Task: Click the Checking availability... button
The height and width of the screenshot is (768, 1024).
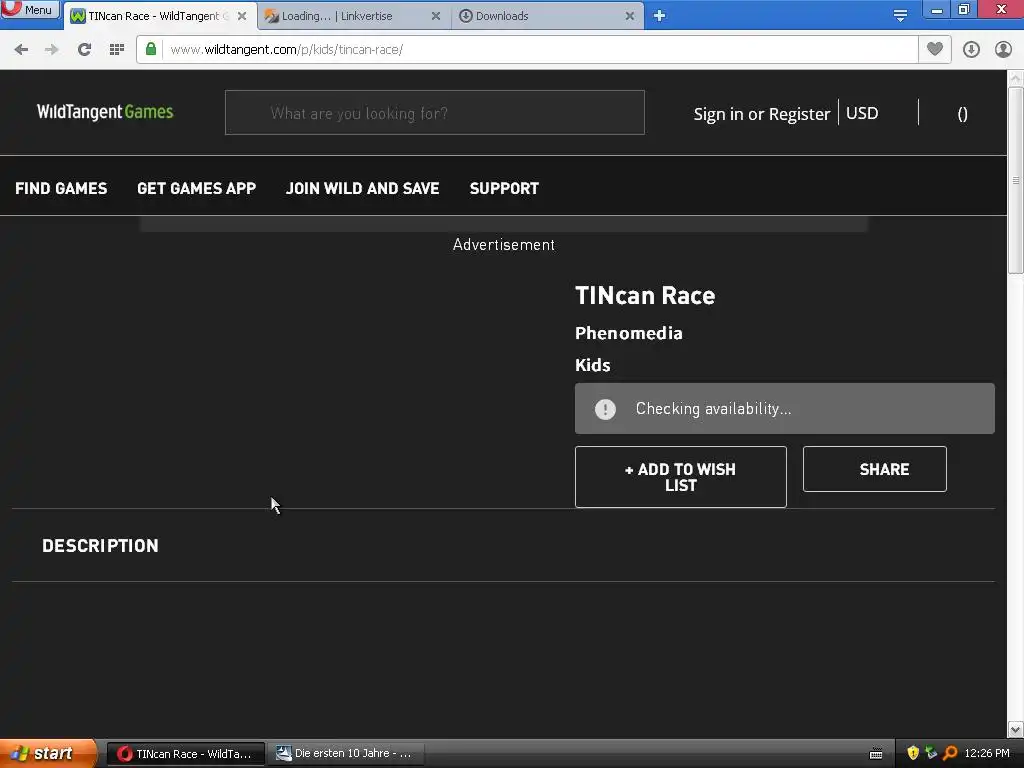Action: (x=784, y=409)
